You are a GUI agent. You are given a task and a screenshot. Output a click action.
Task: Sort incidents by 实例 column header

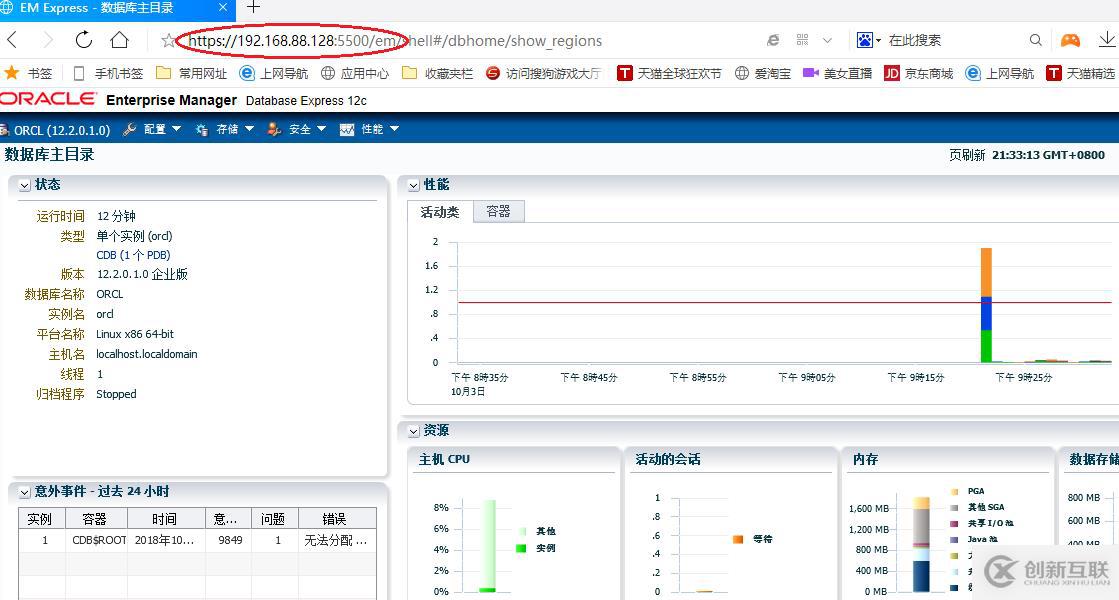[x=41, y=519]
